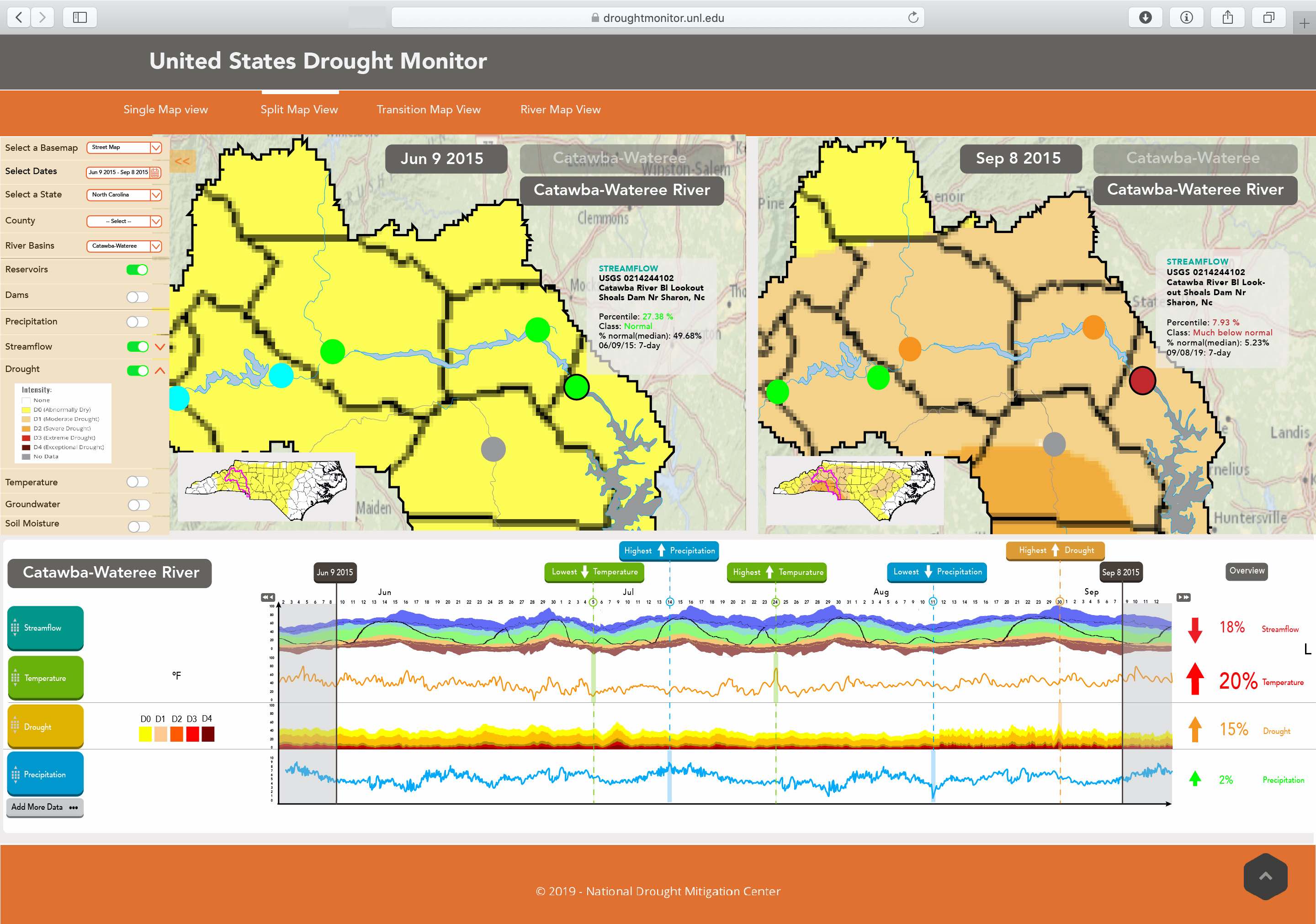The image size is (1316, 924).
Task: Click the scroll-to-top hexagon button
Action: click(1266, 876)
